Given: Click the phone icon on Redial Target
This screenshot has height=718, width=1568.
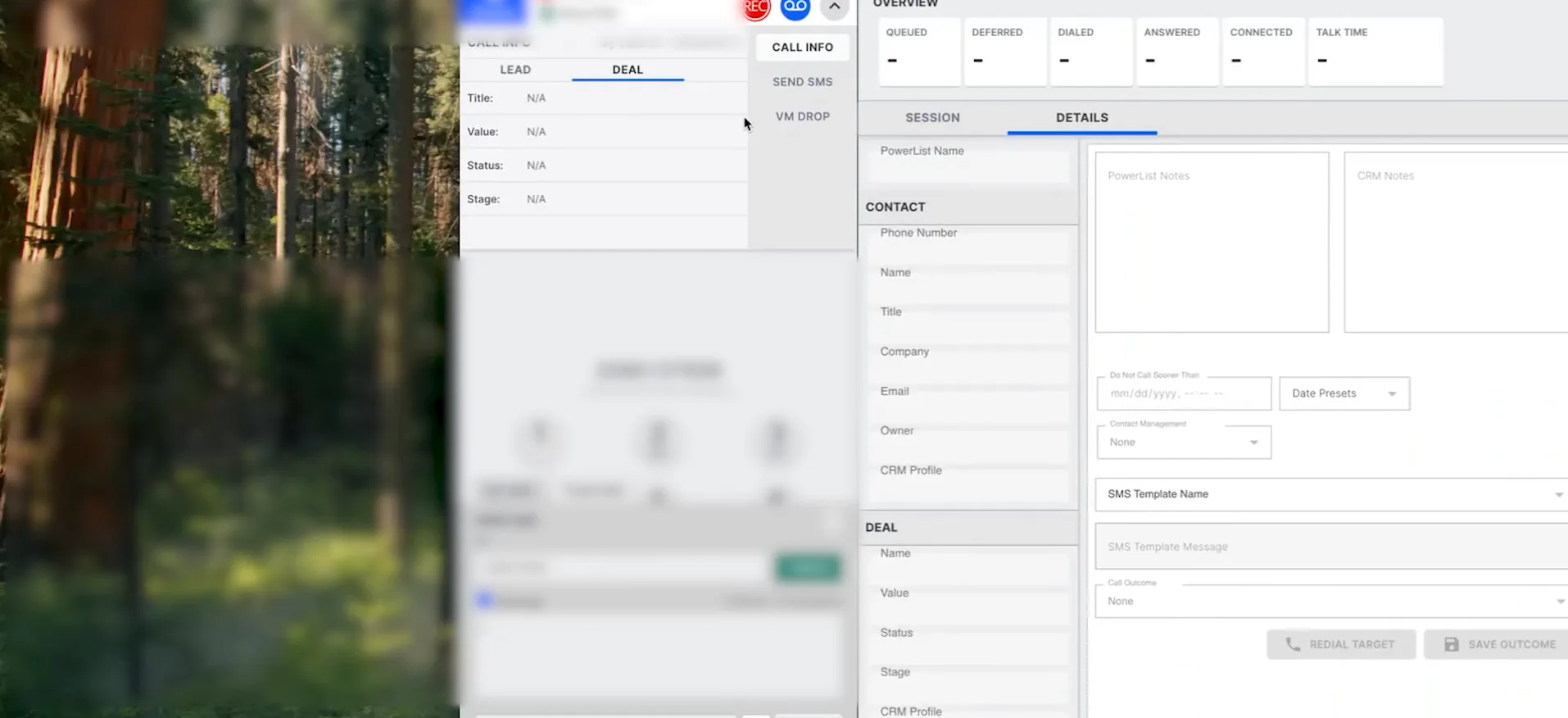Looking at the screenshot, I should click(x=1292, y=644).
